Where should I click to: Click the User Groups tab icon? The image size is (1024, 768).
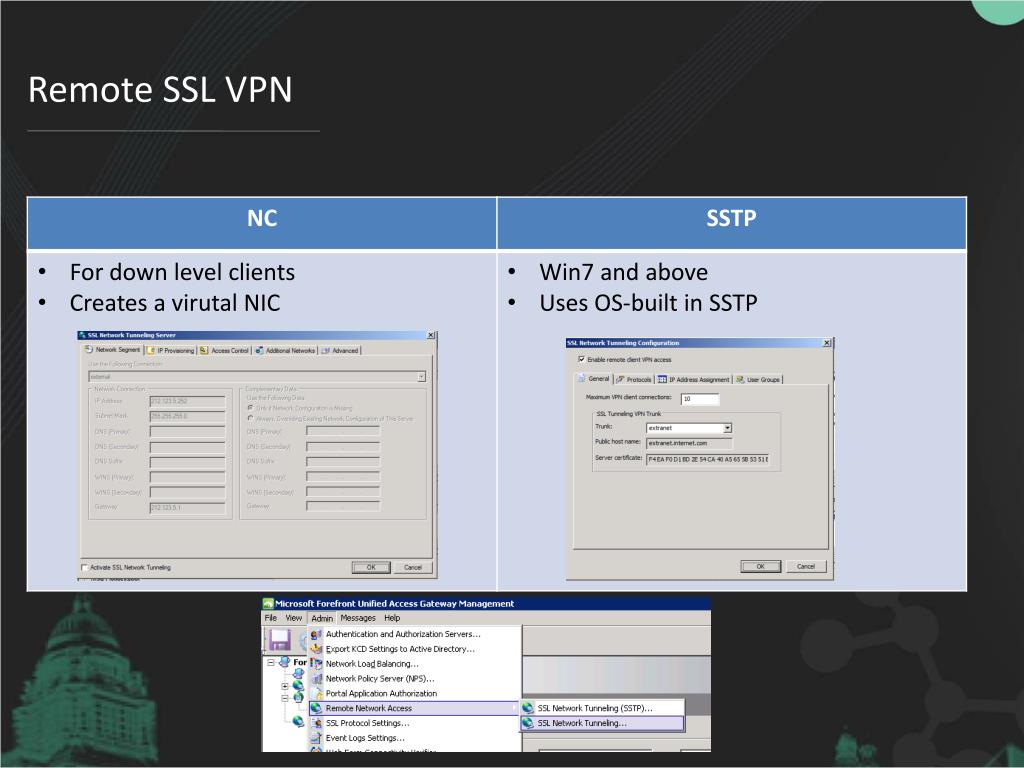click(x=740, y=379)
